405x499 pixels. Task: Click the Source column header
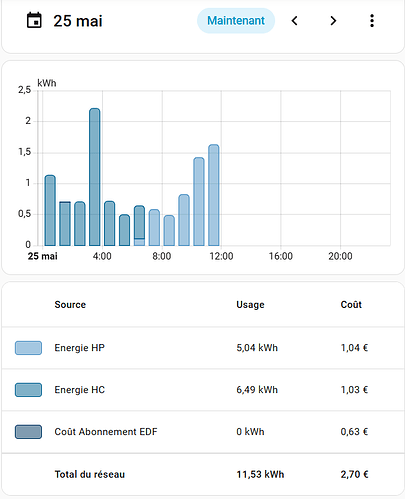coord(70,305)
